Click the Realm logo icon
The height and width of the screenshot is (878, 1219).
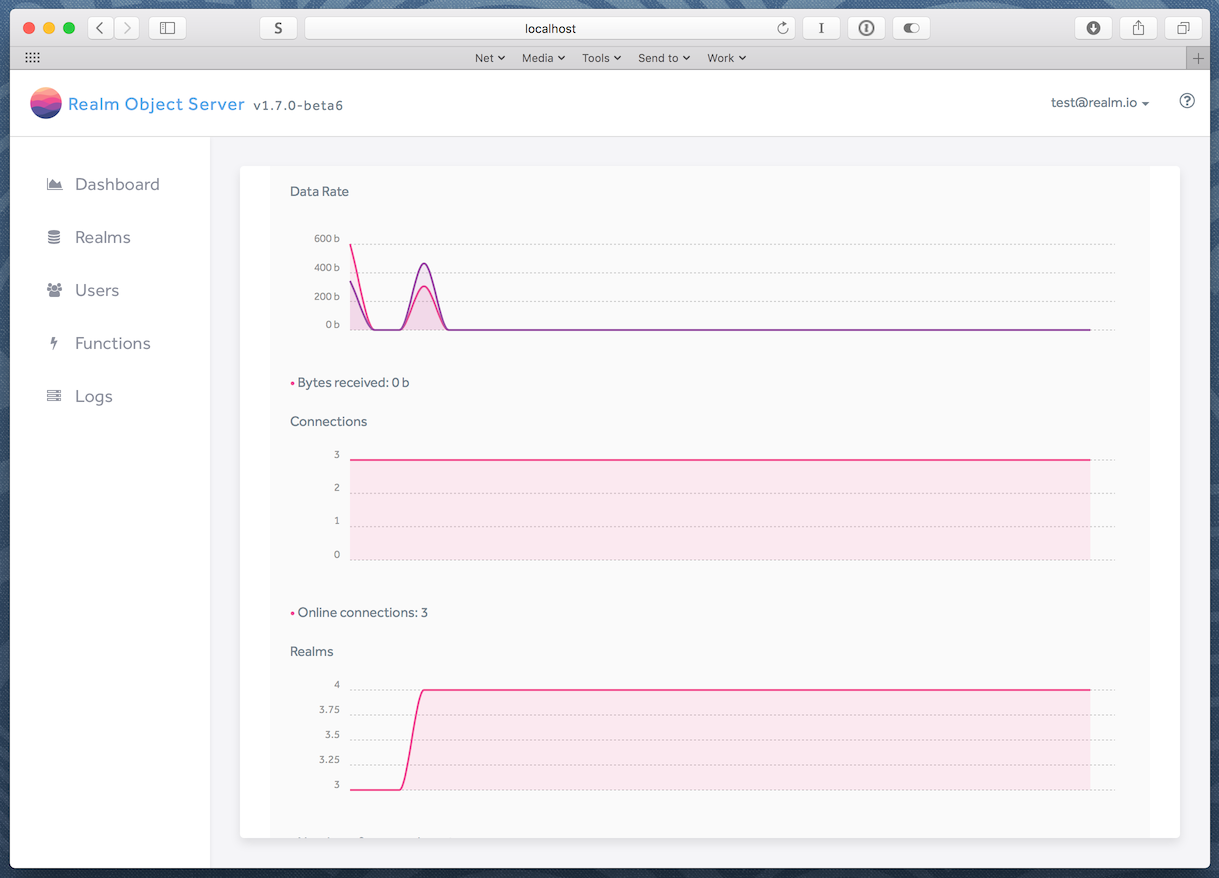click(46, 103)
